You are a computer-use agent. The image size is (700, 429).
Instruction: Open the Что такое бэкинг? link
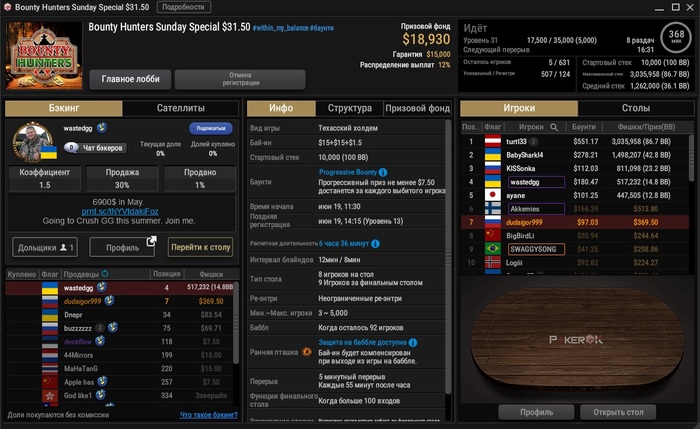click(x=208, y=415)
